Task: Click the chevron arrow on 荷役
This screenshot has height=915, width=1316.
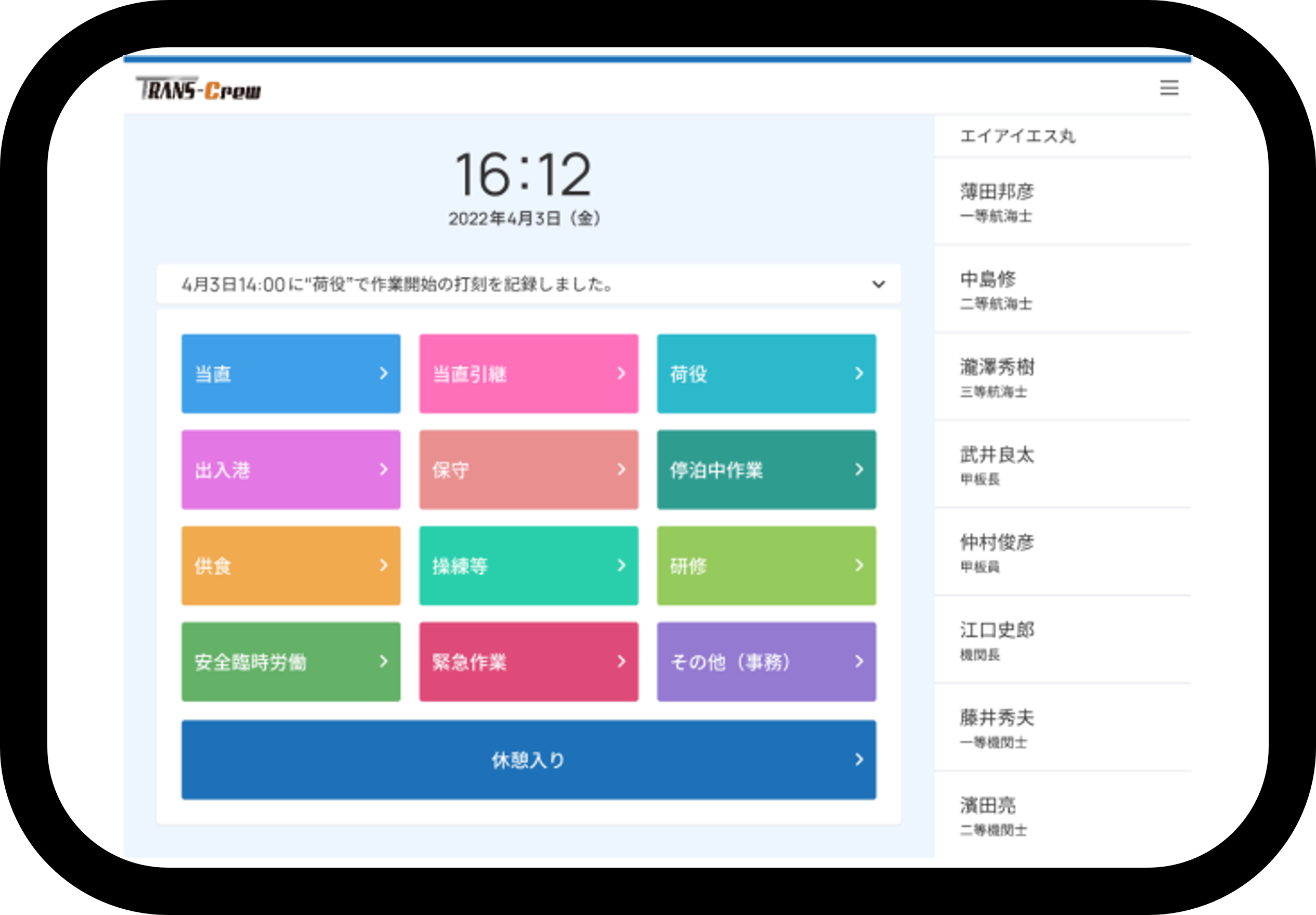Action: [x=859, y=373]
